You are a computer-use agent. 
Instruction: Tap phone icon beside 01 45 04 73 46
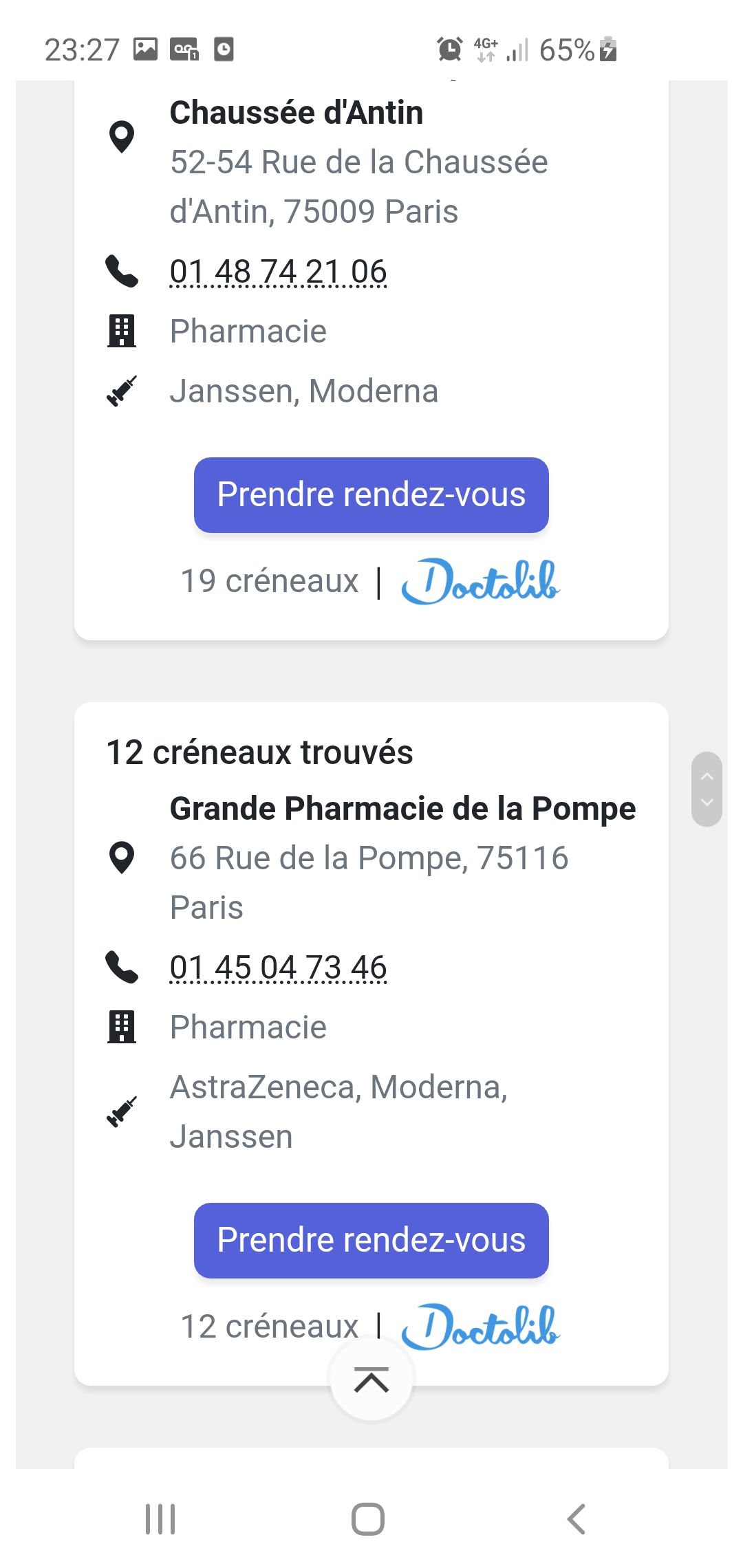tap(122, 967)
